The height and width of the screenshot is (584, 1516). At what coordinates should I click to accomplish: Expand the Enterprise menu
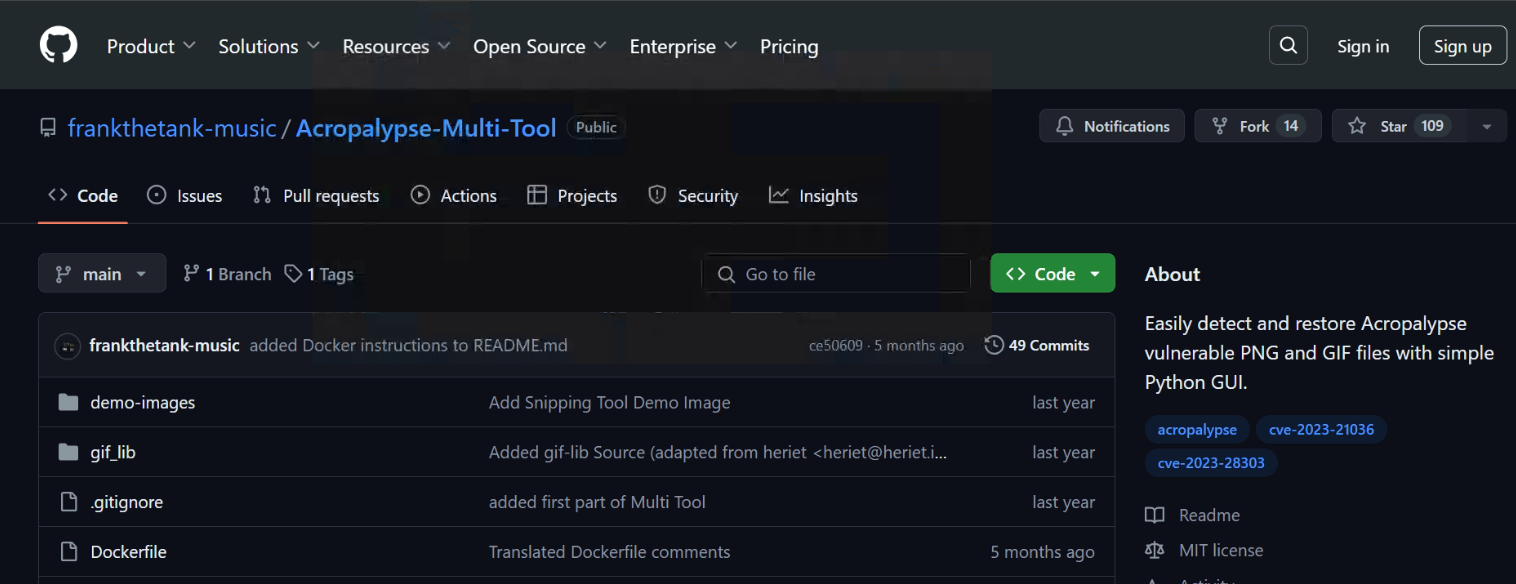(x=683, y=46)
